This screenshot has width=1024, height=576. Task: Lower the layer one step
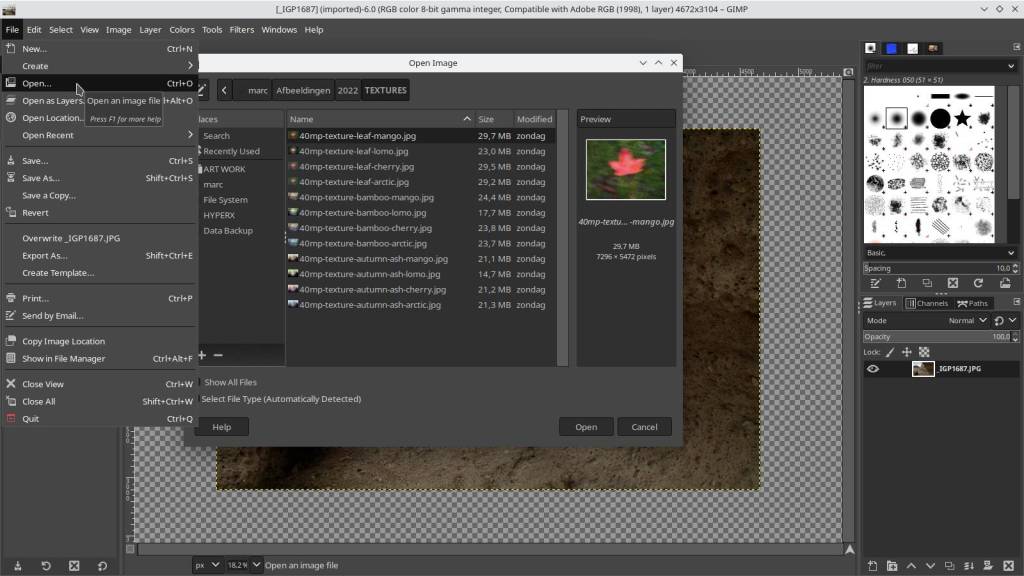tap(931, 566)
